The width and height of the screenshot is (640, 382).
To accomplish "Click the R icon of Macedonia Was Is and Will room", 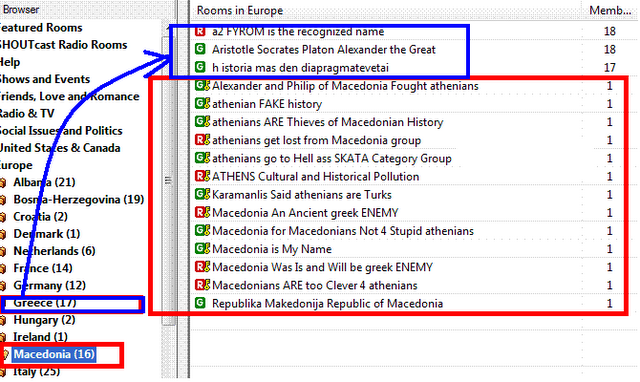I will coord(202,267).
